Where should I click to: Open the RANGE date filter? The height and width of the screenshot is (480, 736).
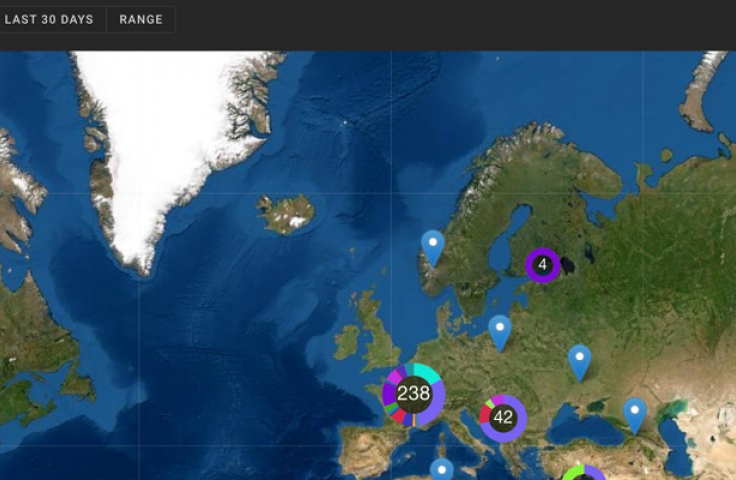[x=141, y=20]
